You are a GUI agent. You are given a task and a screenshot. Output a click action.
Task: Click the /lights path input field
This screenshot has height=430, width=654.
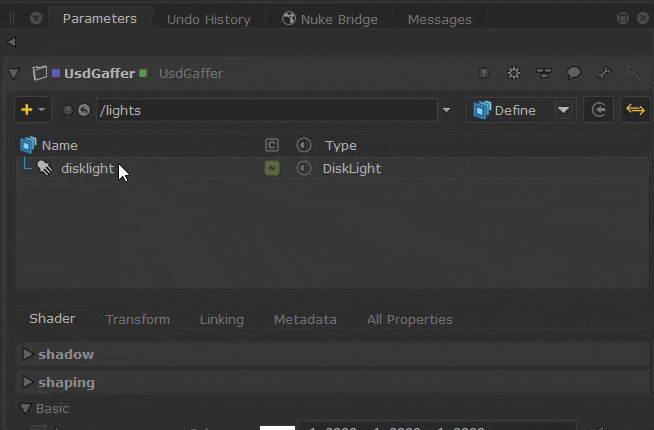point(265,110)
